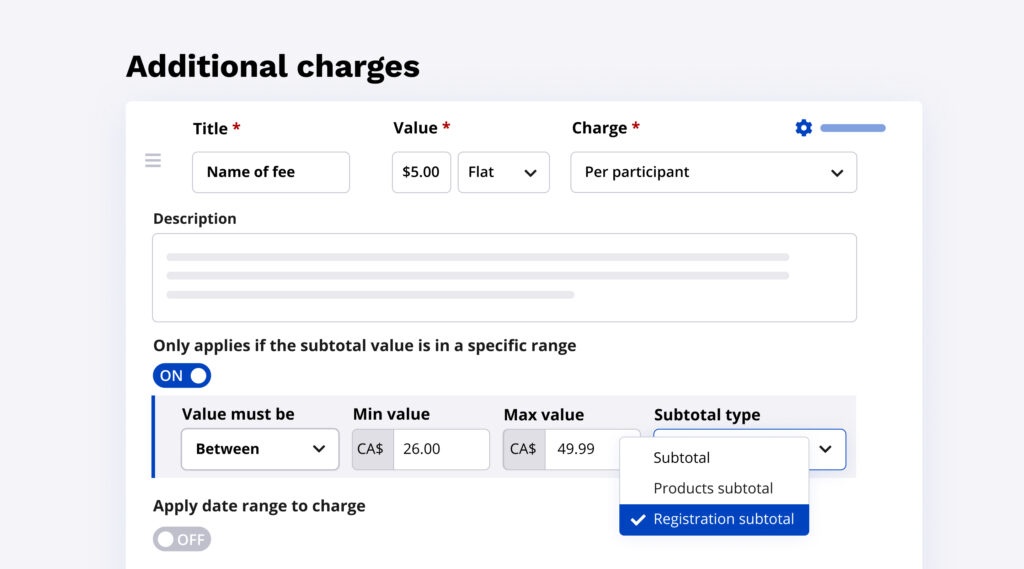Grab the drag handle icon beside Title
1024x569 pixels.
(x=153, y=160)
